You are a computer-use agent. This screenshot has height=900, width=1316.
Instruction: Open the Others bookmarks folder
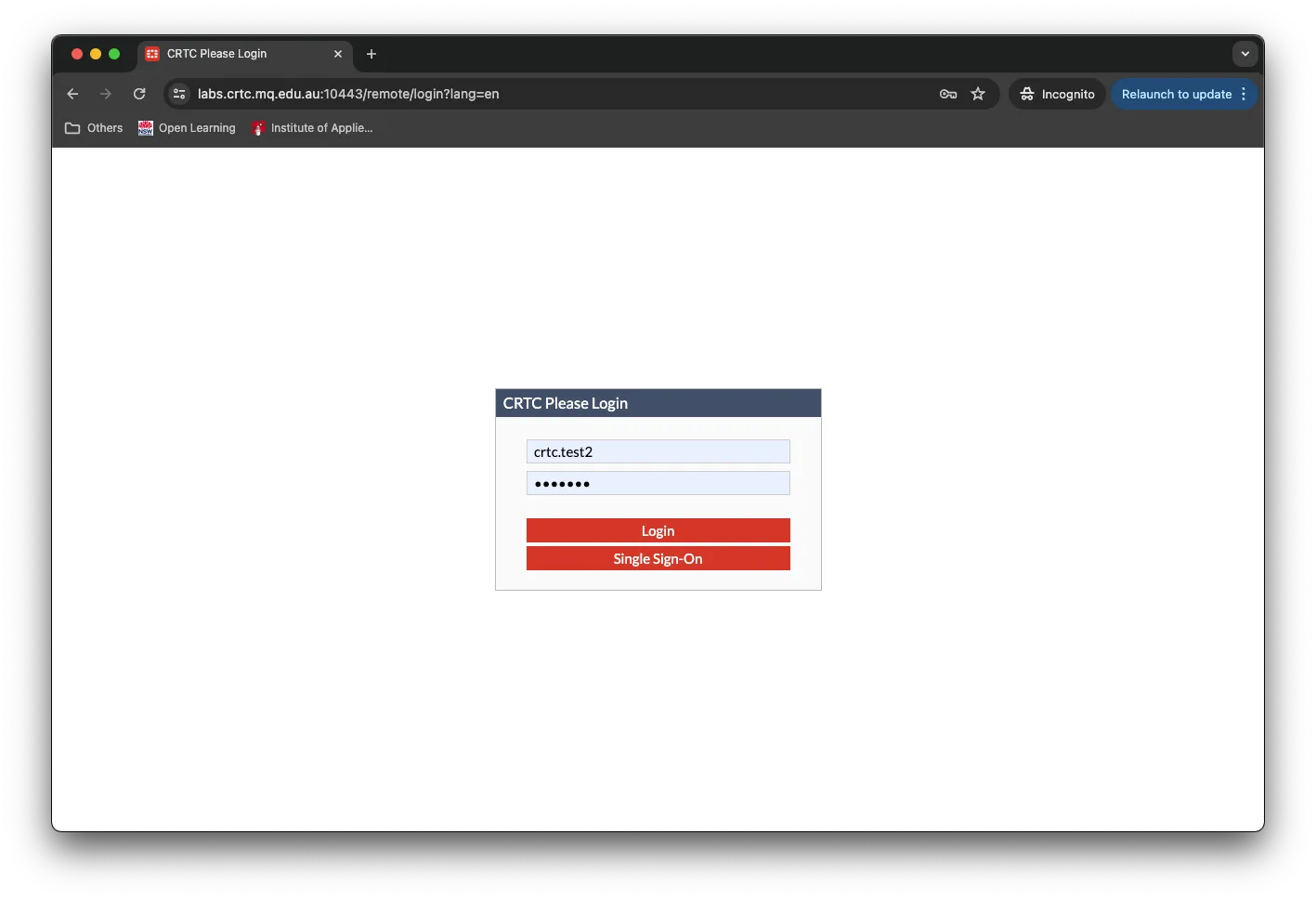click(94, 128)
